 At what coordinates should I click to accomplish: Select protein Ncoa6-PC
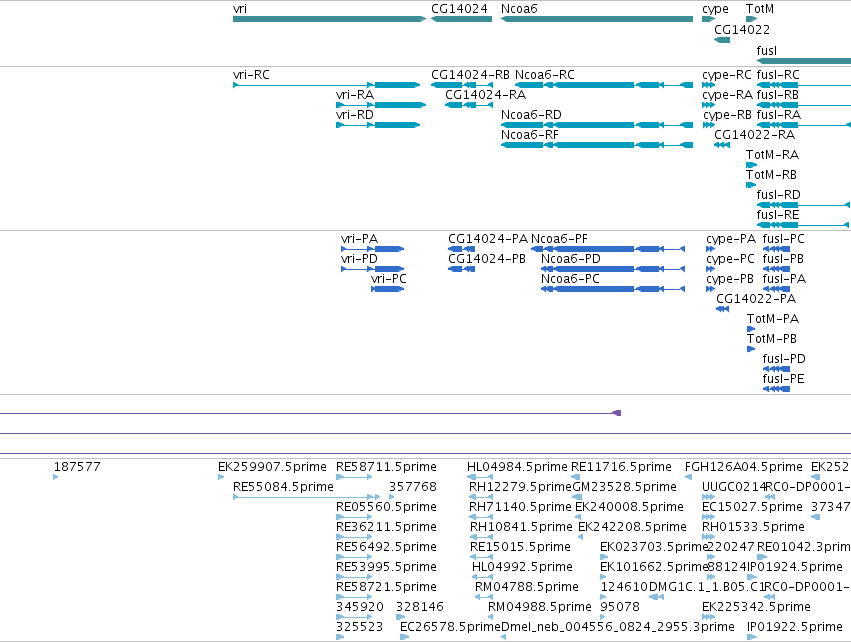pyautogui.click(x=613, y=289)
